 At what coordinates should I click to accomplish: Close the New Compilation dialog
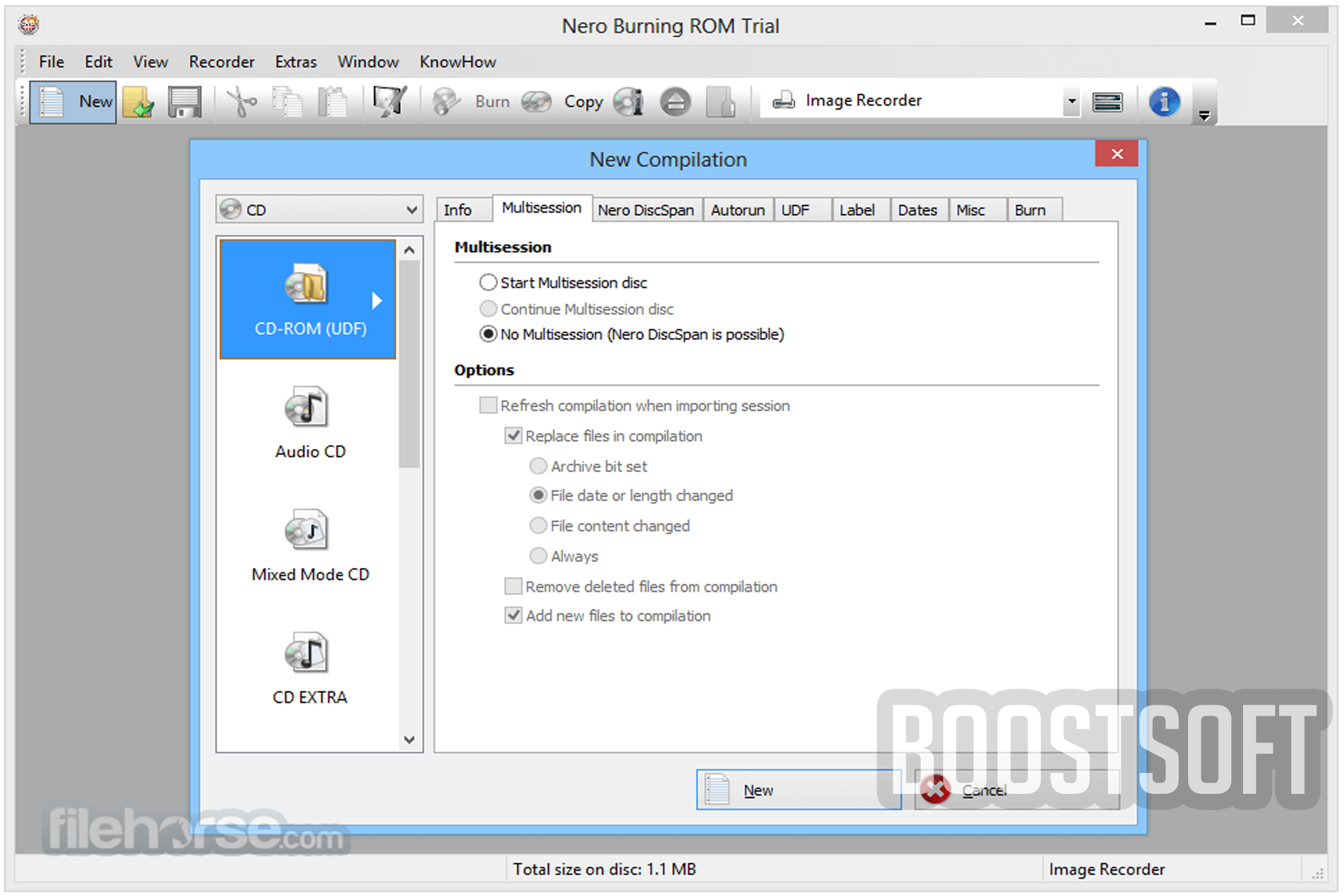[1116, 154]
